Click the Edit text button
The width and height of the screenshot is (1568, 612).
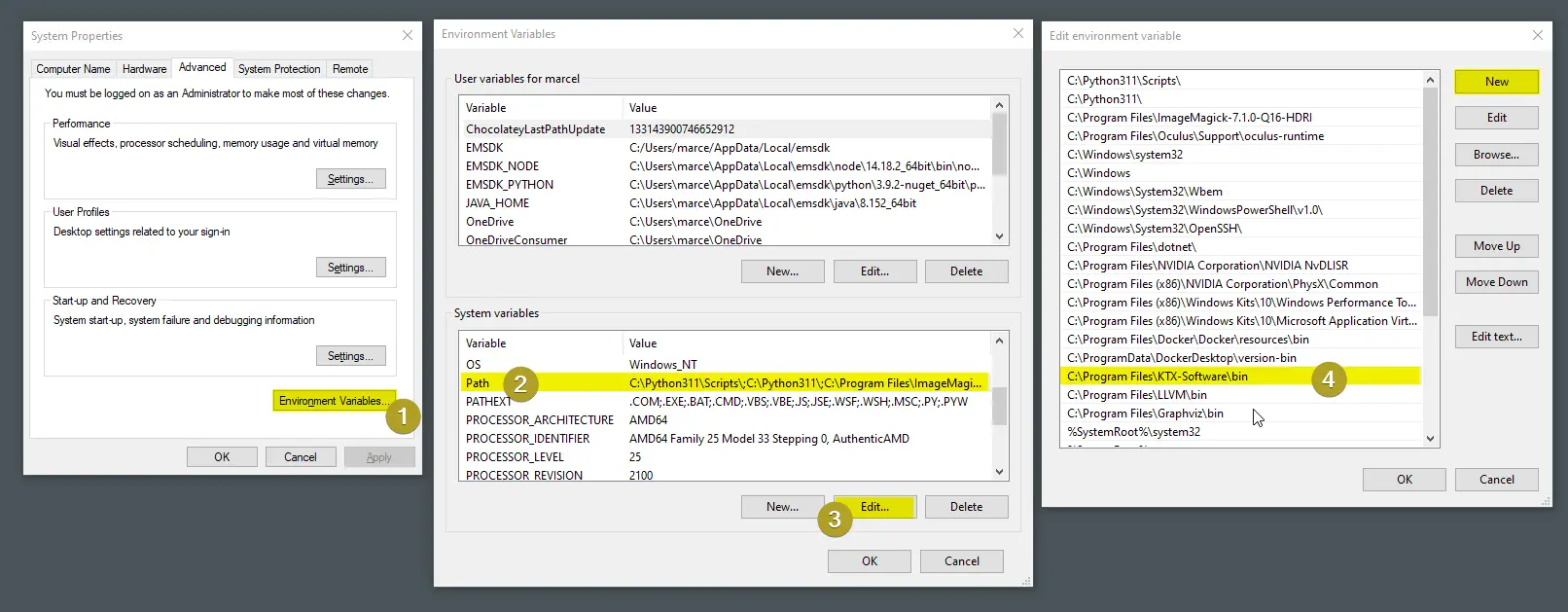1496,337
